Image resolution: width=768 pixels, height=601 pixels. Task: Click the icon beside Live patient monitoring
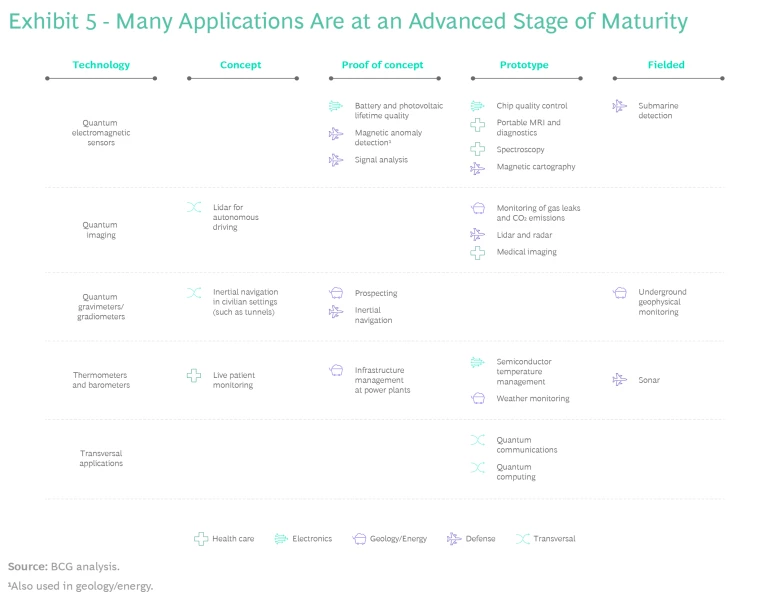194,376
